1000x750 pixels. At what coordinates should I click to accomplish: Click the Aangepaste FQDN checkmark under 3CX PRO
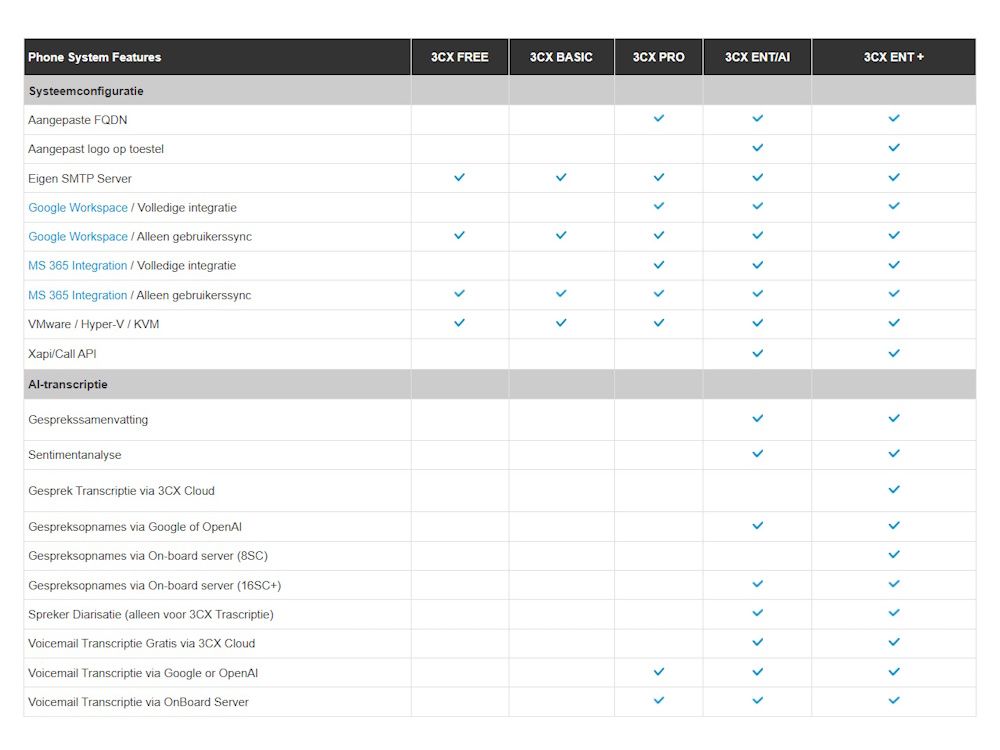coord(659,118)
